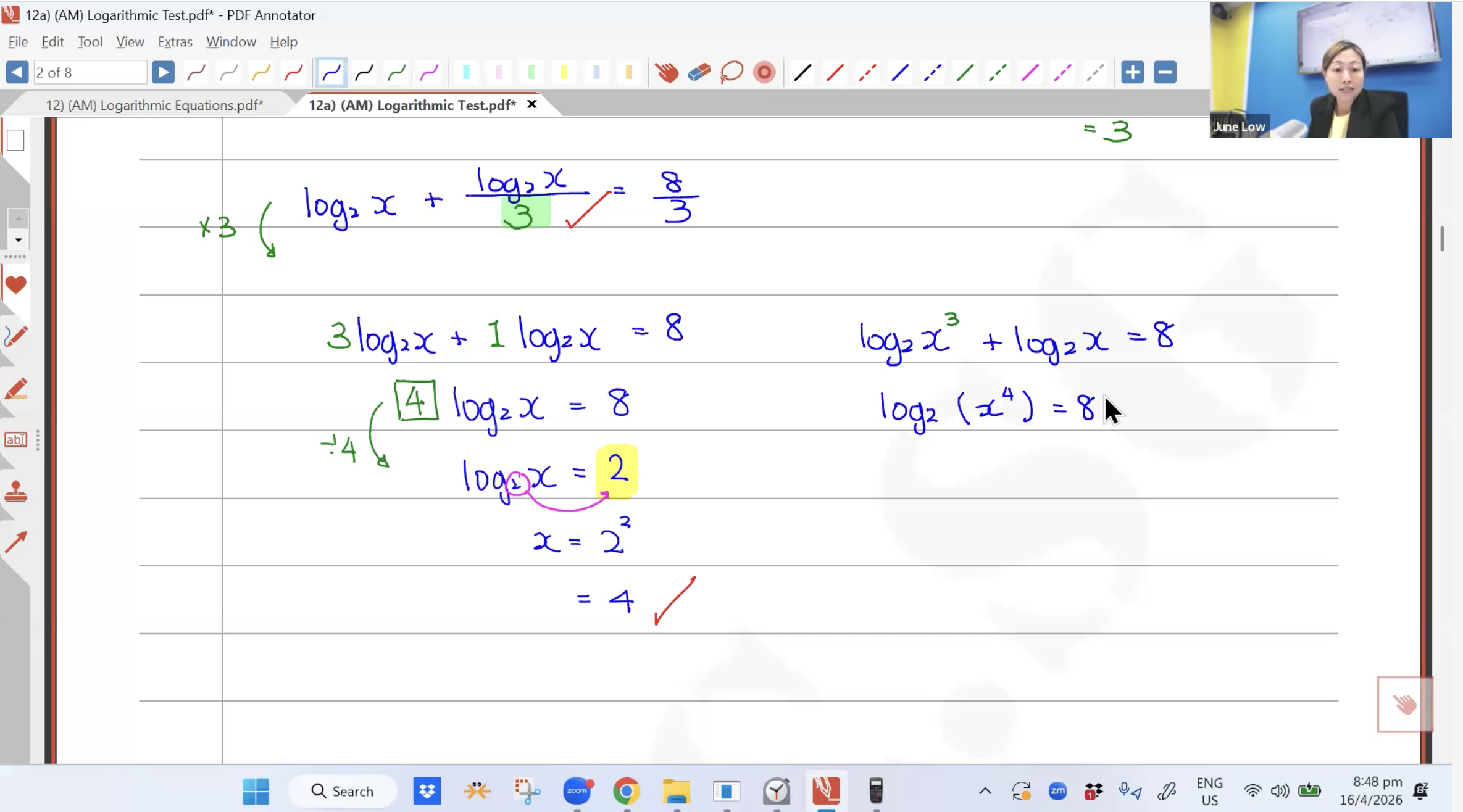This screenshot has width=1463, height=812.
Task: Choose the solid blue line tool
Action: pos(900,73)
